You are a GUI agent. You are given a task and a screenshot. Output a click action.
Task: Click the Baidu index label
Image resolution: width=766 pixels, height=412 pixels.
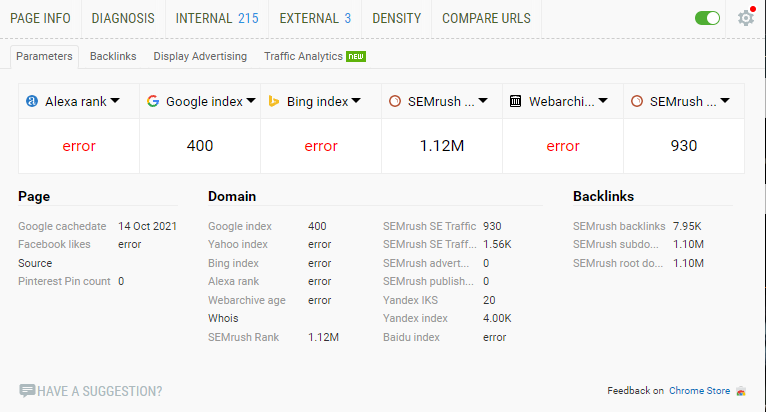pyautogui.click(x=411, y=337)
